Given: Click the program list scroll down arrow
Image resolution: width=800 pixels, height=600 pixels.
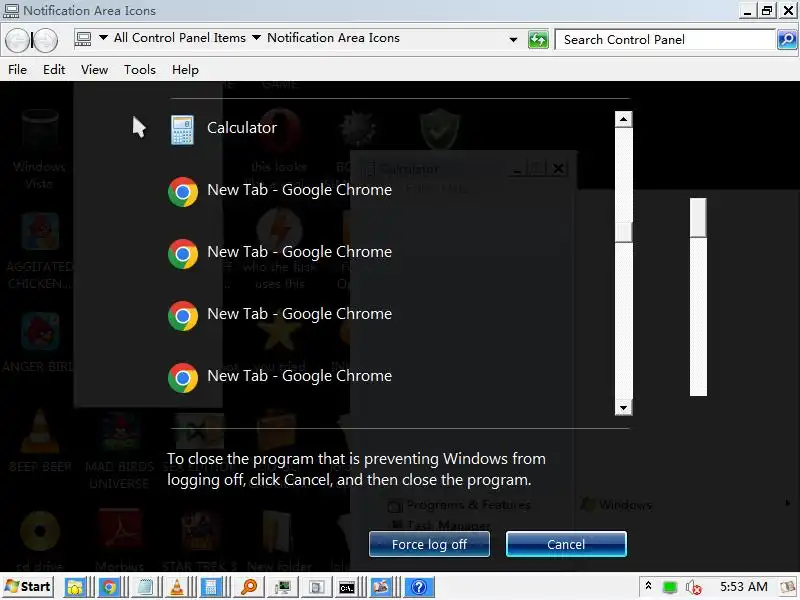Looking at the screenshot, I should [623, 407].
